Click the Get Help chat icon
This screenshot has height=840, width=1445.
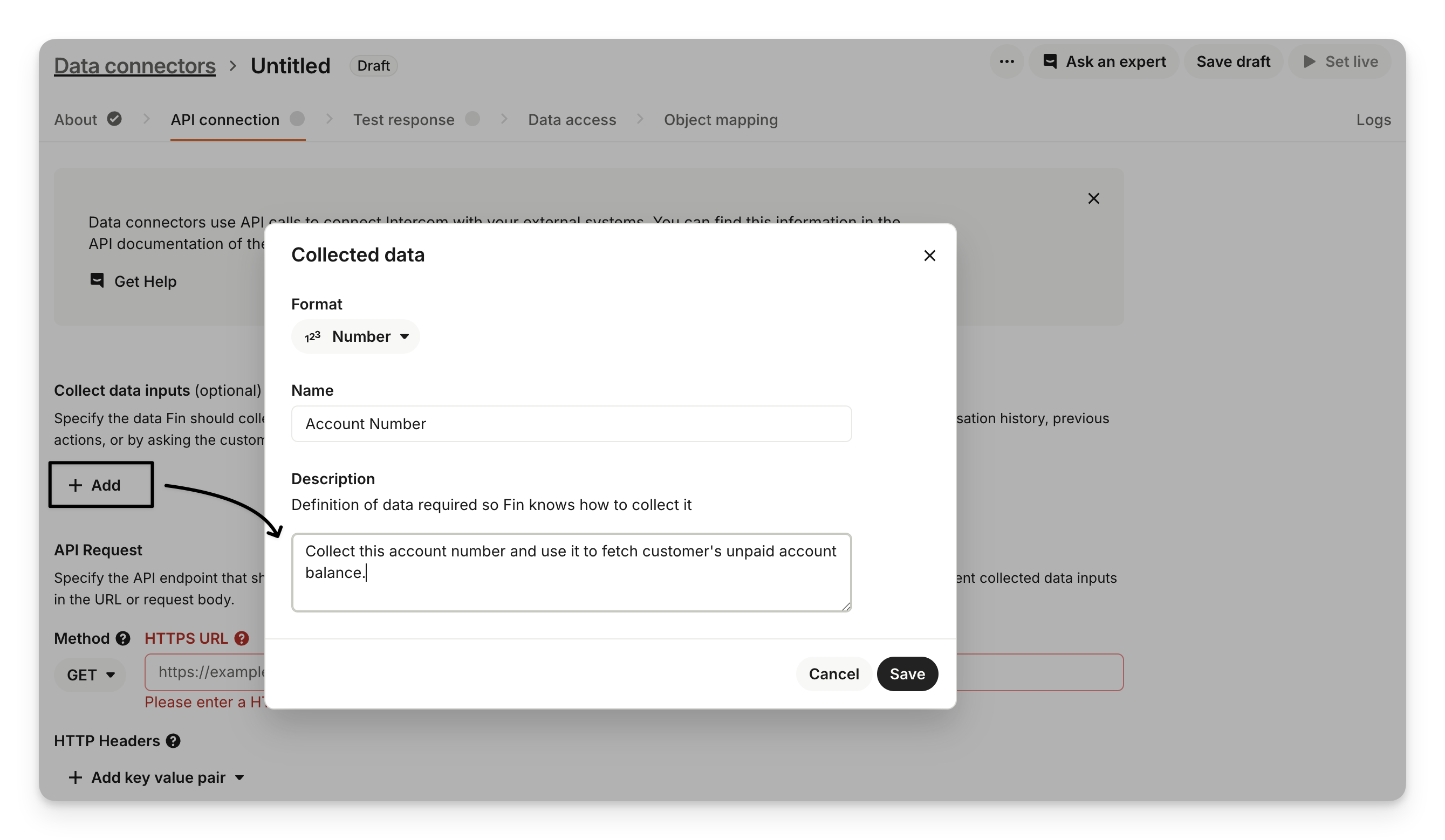pos(97,281)
